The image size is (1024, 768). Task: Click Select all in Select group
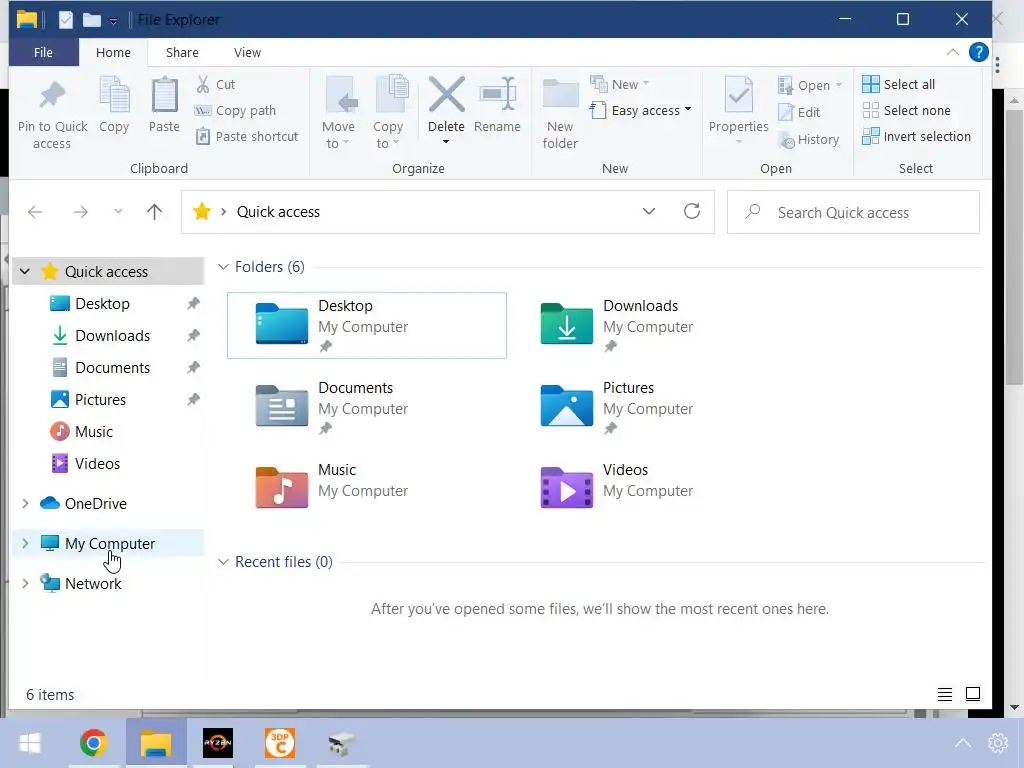click(899, 84)
